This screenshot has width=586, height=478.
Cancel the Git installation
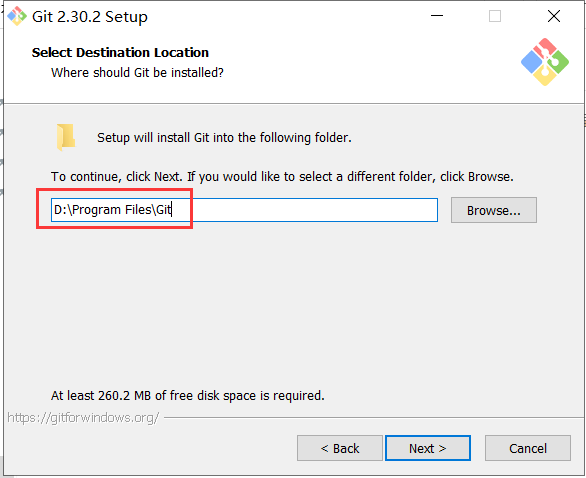(528, 448)
